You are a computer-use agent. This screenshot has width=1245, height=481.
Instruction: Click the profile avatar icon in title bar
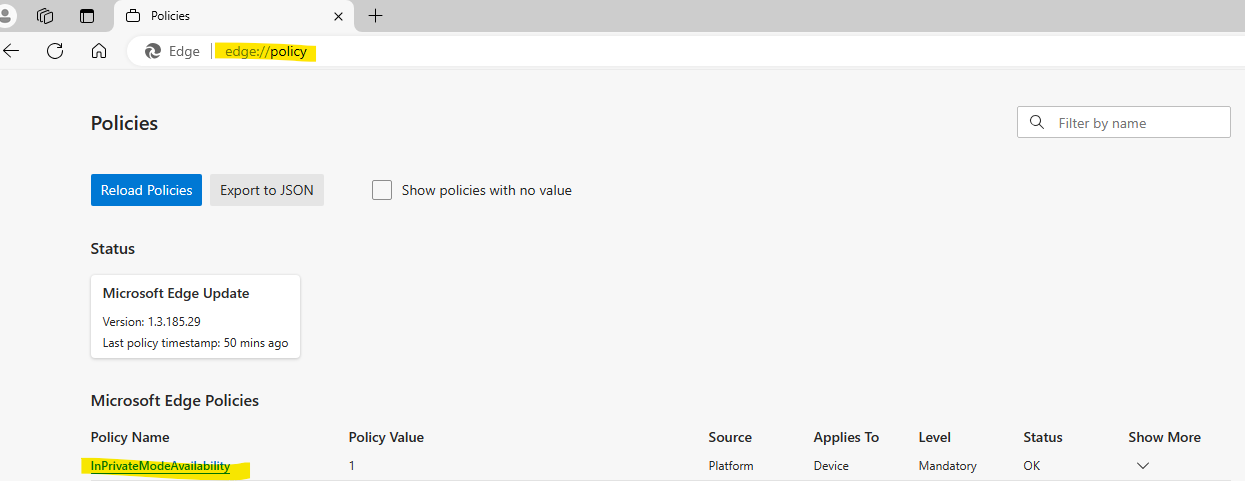pyautogui.click(x=6, y=16)
